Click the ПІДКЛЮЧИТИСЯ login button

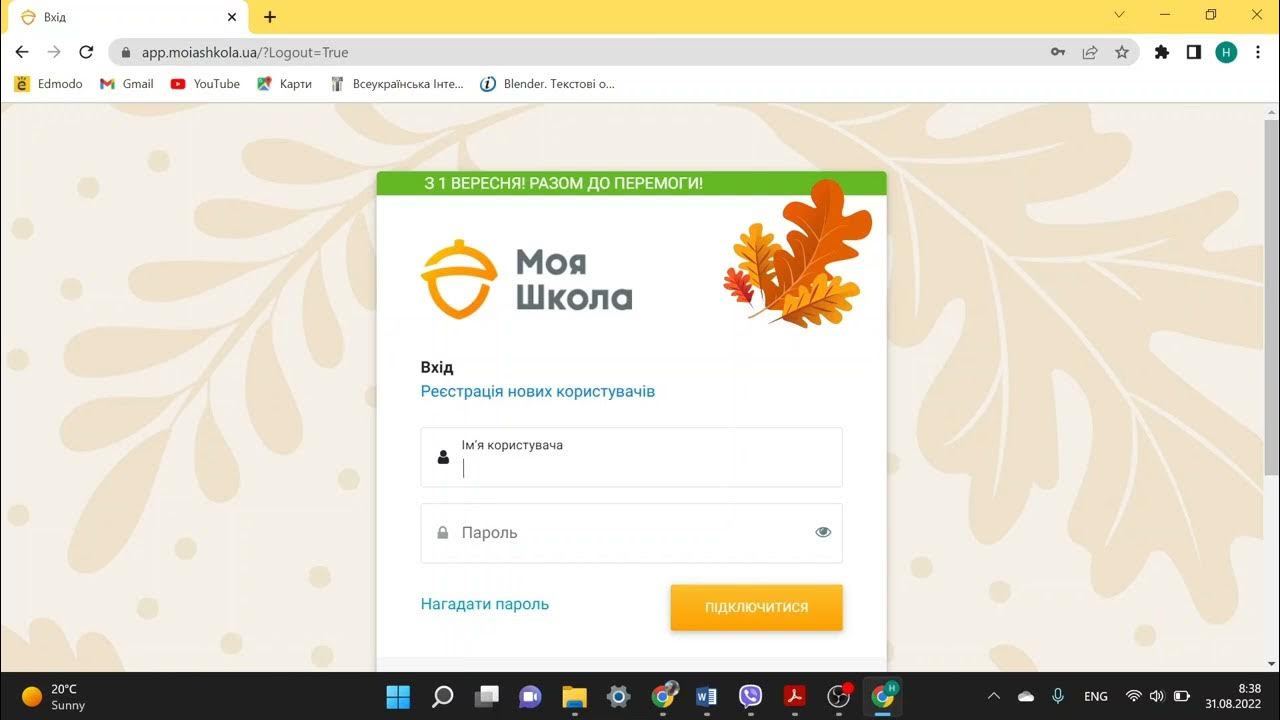pyautogui.click(x=756, y=607)
